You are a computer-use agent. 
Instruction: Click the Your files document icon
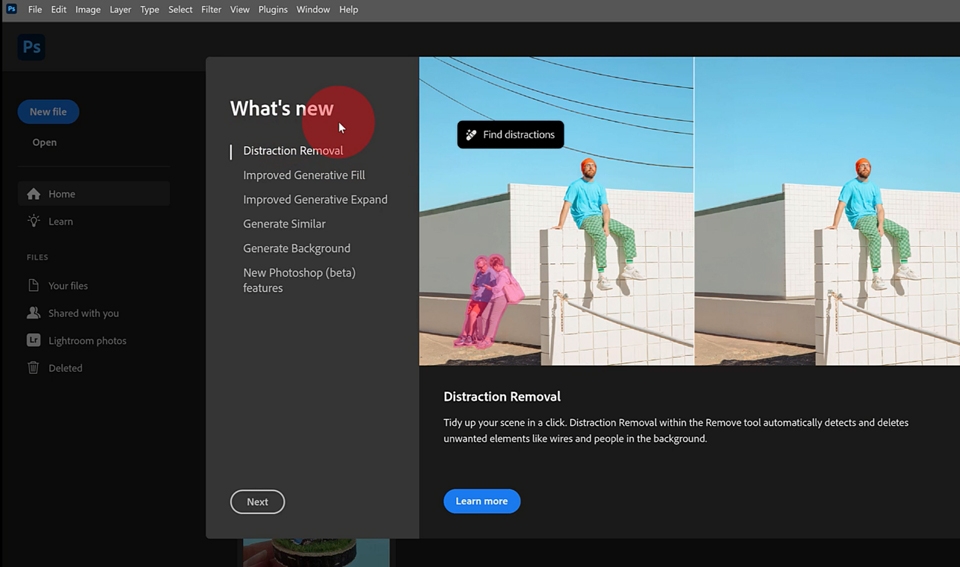(34, 285)
